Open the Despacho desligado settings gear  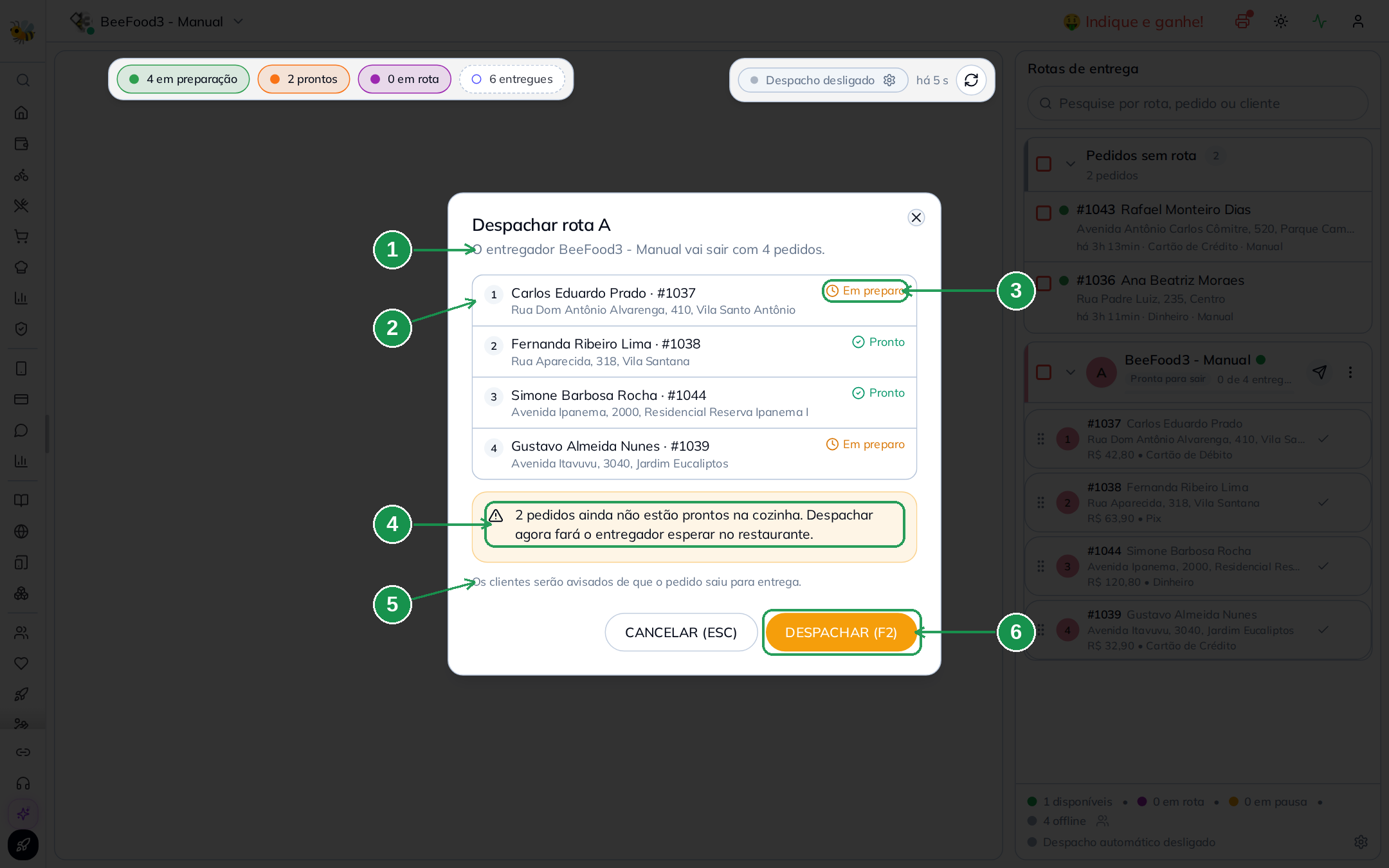tap(889, 80)
